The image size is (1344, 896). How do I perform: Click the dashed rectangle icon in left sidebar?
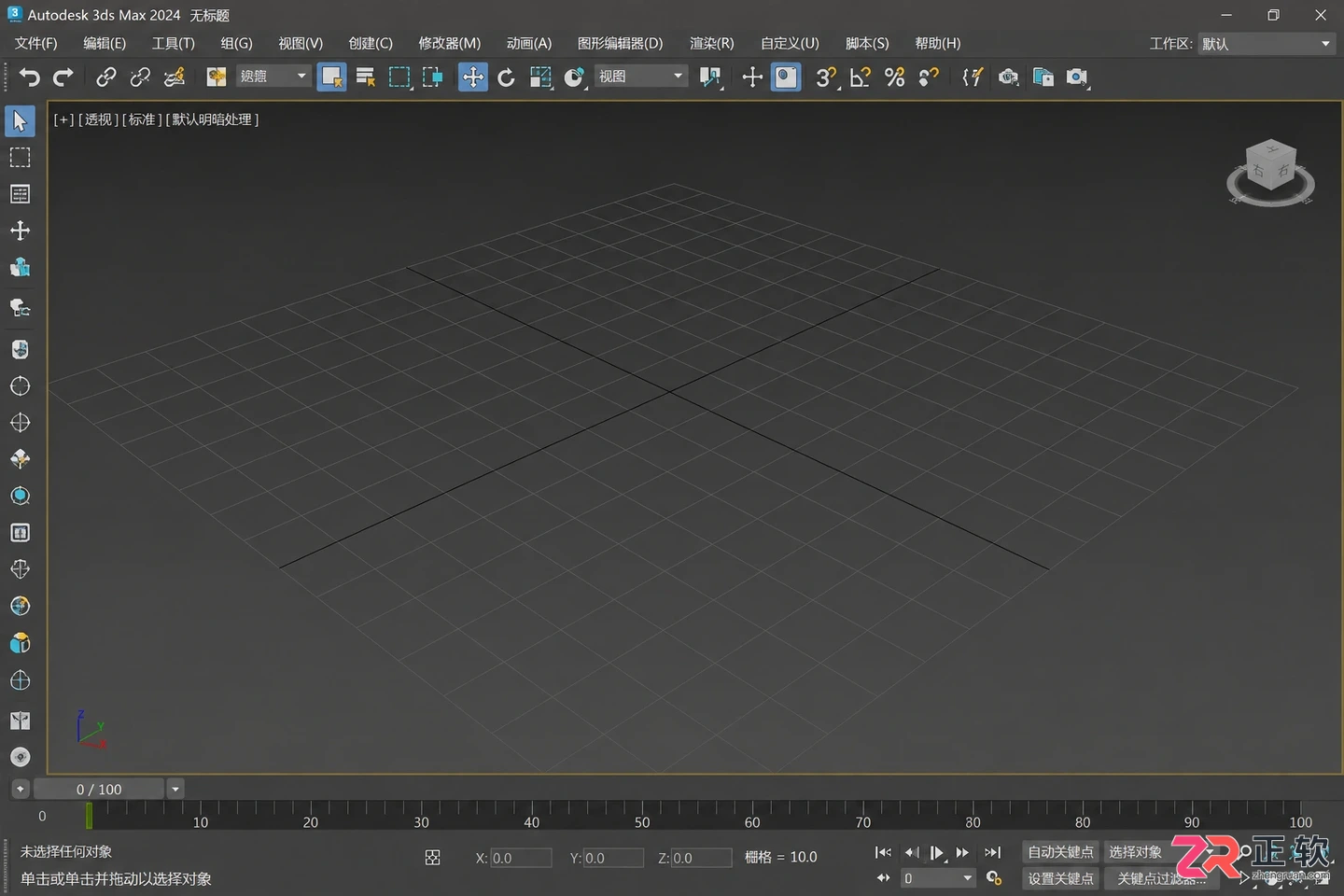tap(20, 158)
